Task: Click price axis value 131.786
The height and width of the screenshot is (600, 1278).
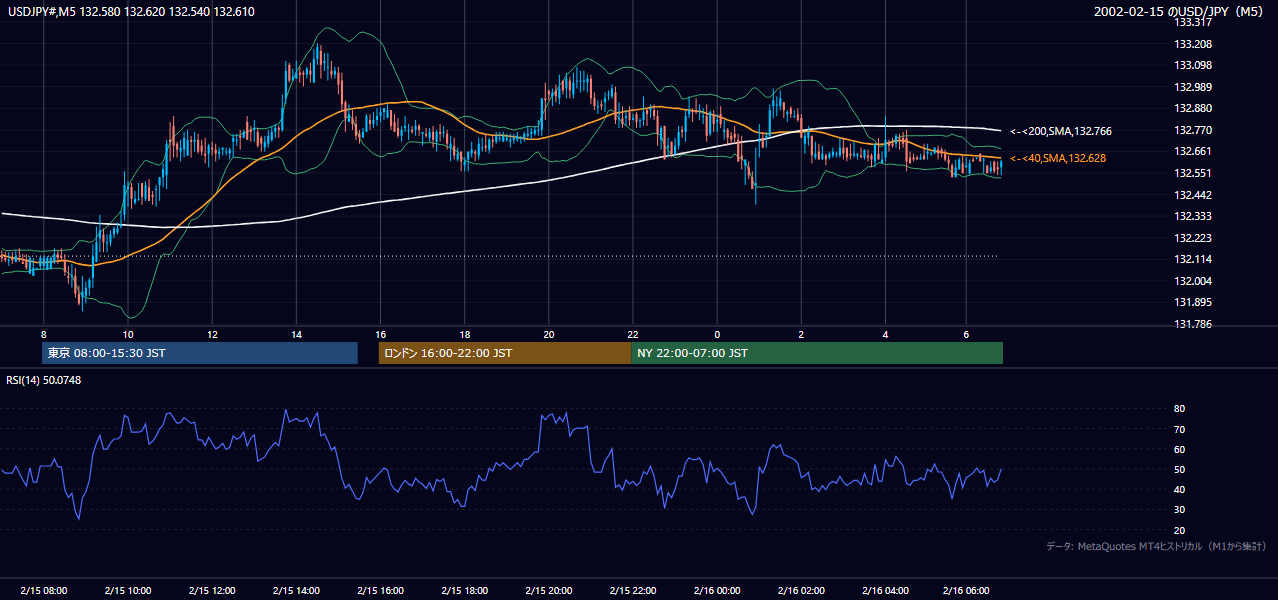Action: (x=1194, y=324)
